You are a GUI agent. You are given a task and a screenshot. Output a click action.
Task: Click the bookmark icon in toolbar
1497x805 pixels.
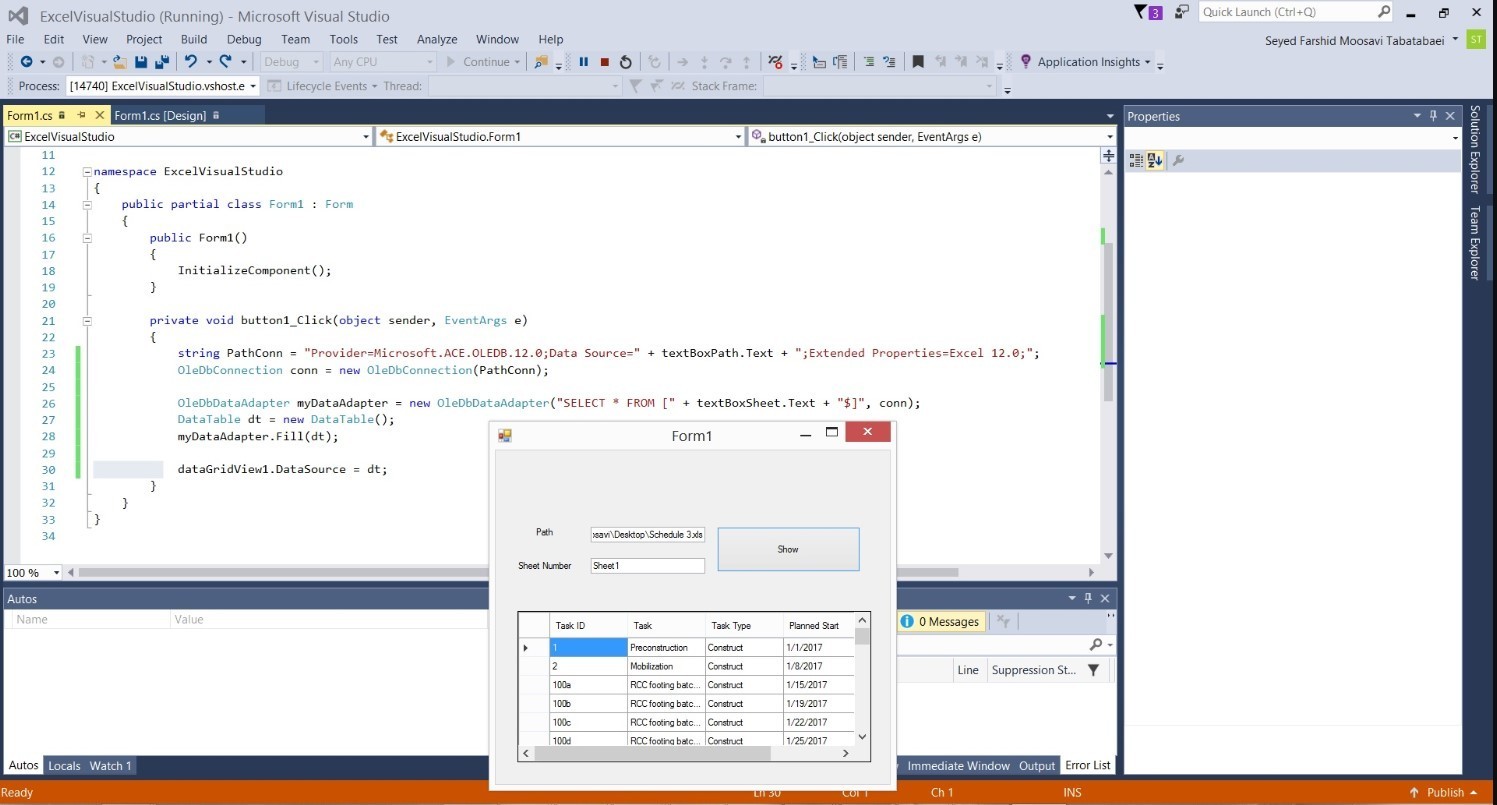click(x=917, y=62)
